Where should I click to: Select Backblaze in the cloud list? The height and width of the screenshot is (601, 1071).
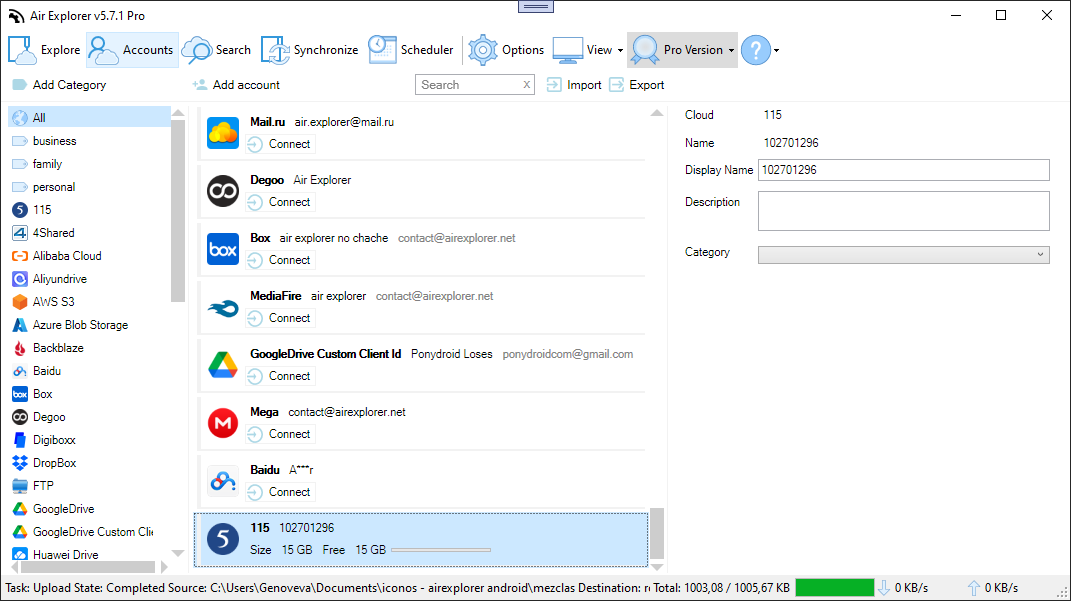tap(58, 348)
